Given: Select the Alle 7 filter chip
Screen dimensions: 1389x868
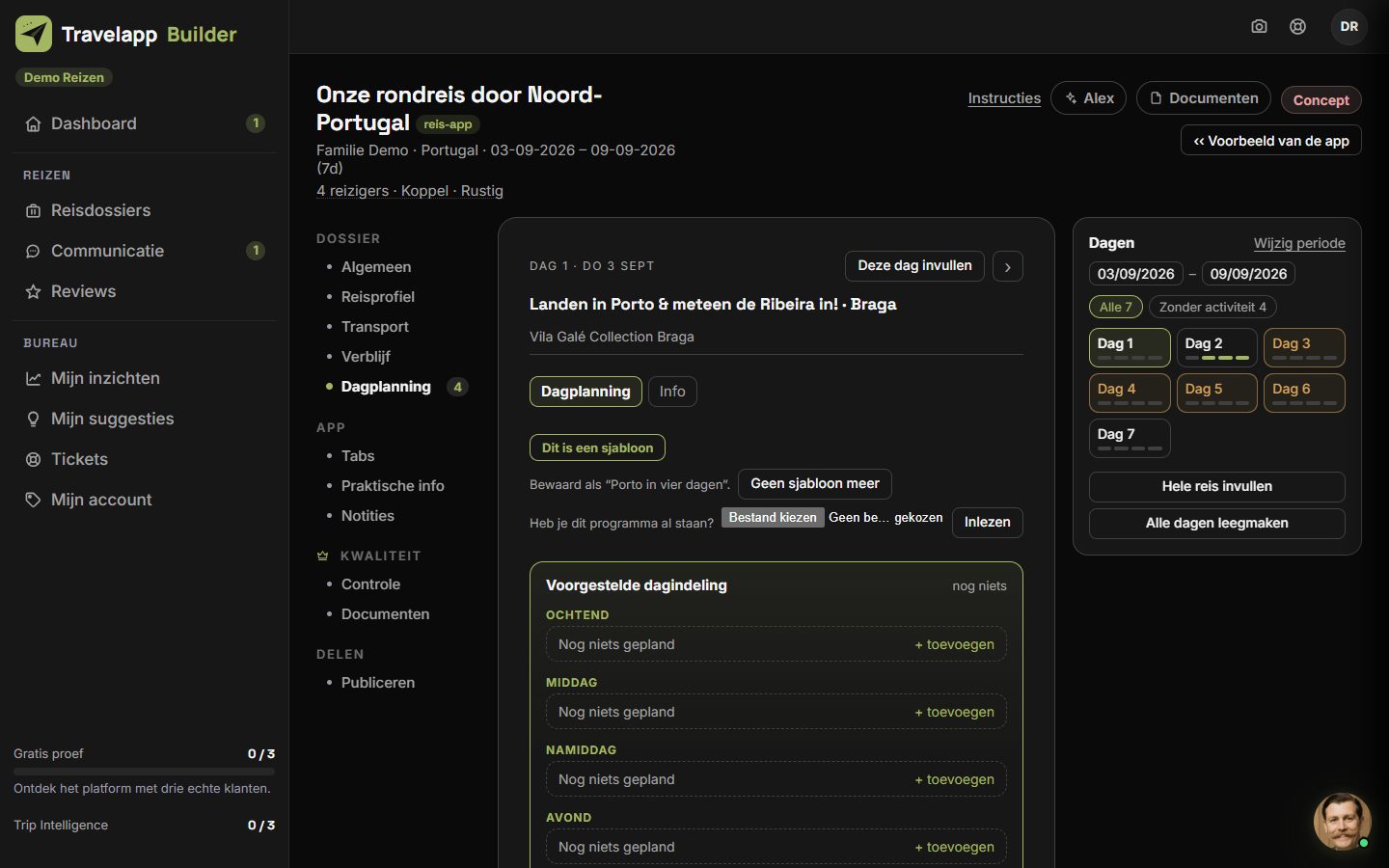Looking at the screenshot, I should tap(1116, 308).
